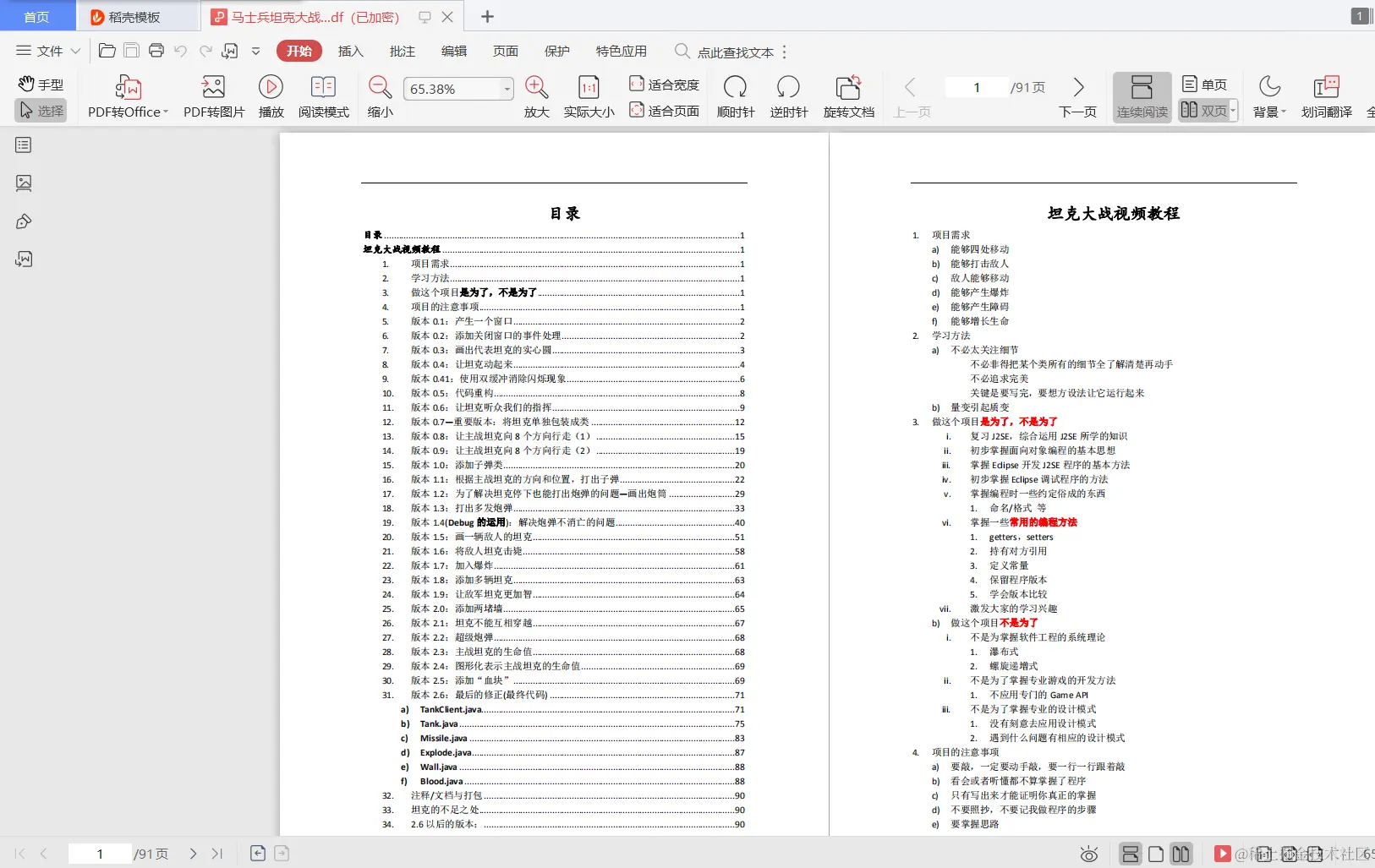The height and width of the screenshot is (868, 1375).
Task: Open PDF转图片 converter
Action: tap(212, 96)
